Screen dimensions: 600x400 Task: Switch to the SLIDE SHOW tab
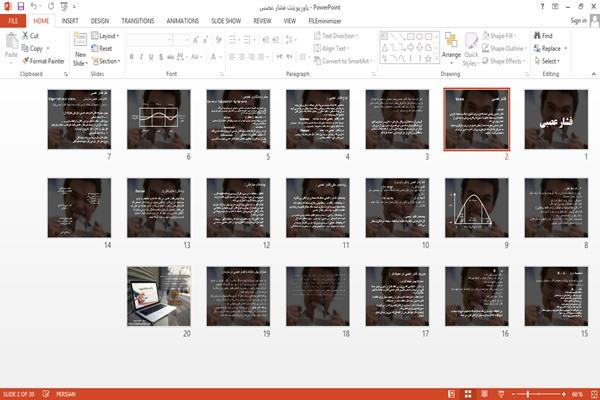(226, 21)
